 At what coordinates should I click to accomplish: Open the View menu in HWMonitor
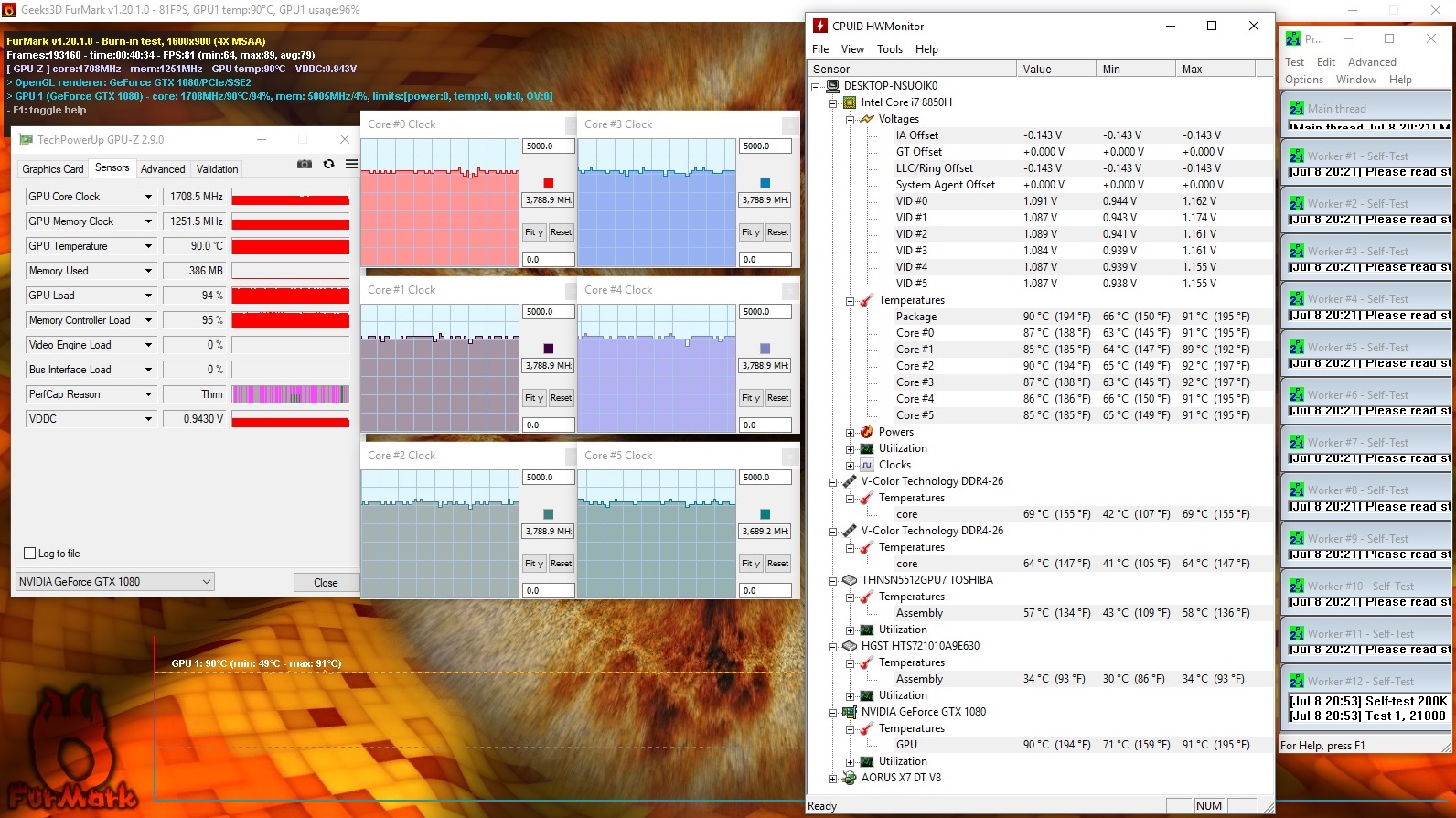tap(852, 49)
